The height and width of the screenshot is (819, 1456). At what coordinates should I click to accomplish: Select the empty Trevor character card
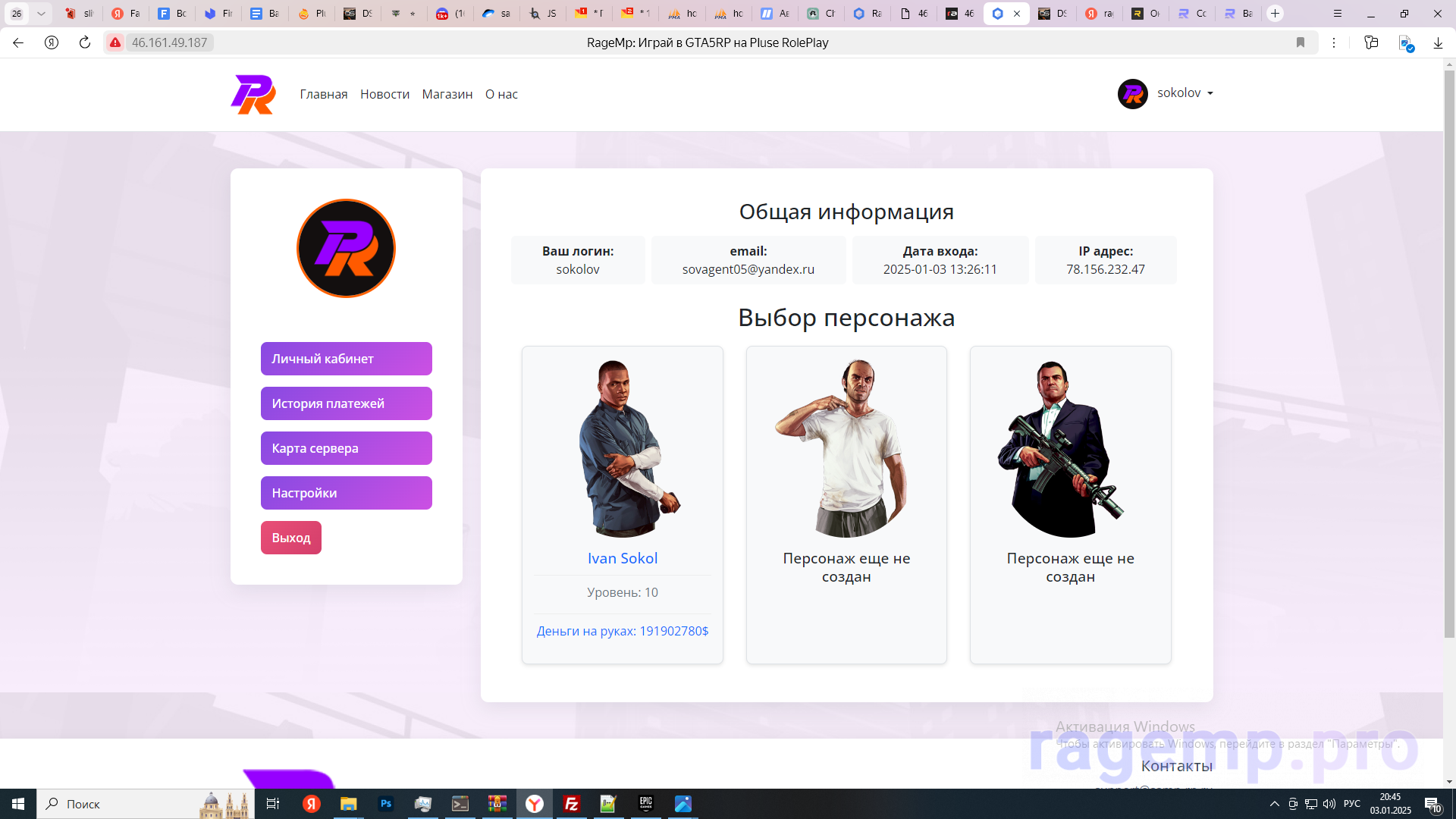point(846,505)
